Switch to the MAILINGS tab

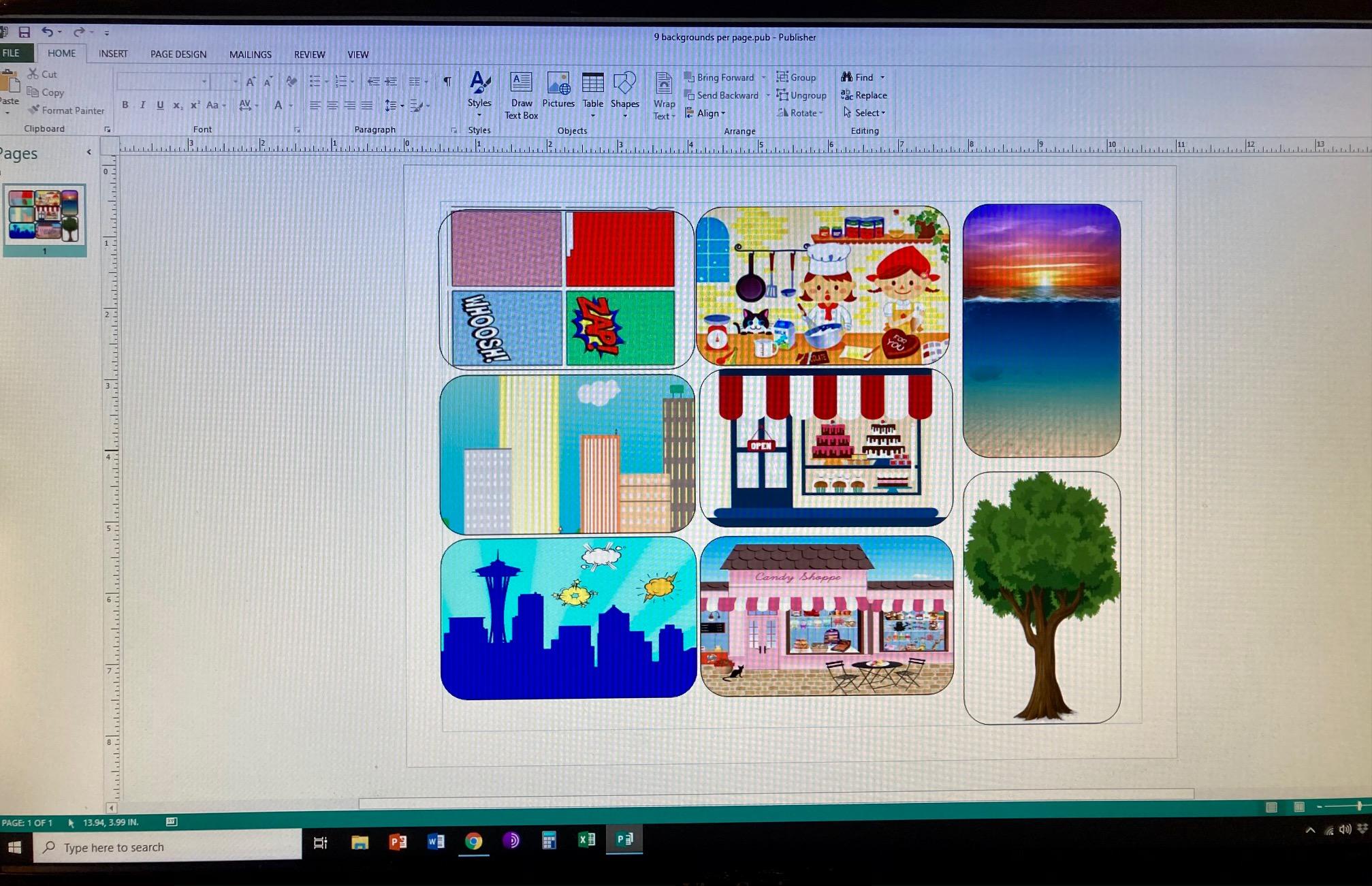click(x=251, y=54)
